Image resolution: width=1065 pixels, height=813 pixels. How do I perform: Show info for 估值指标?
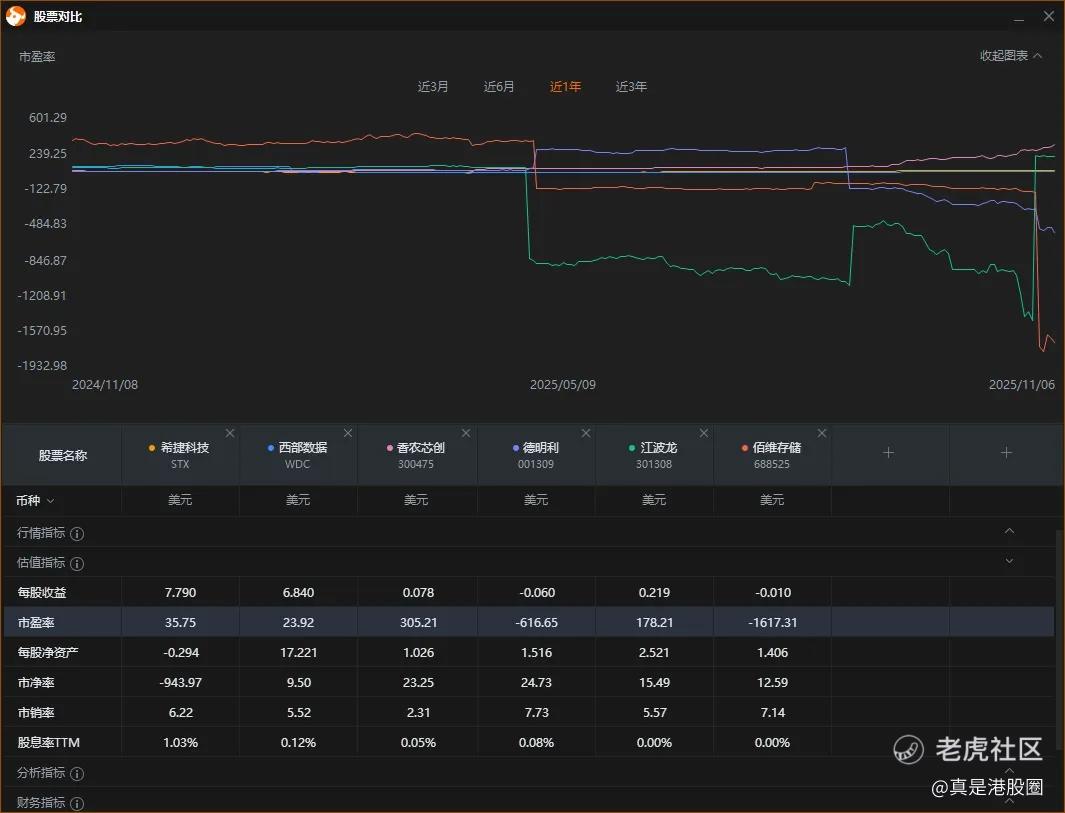click(77, 564)
